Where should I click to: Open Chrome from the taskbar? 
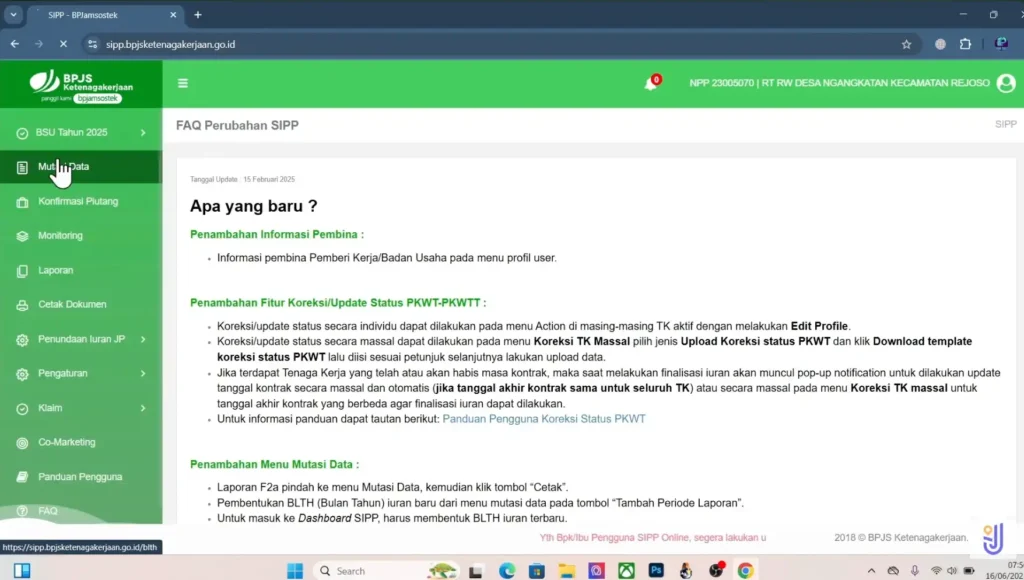click(746, 570)
